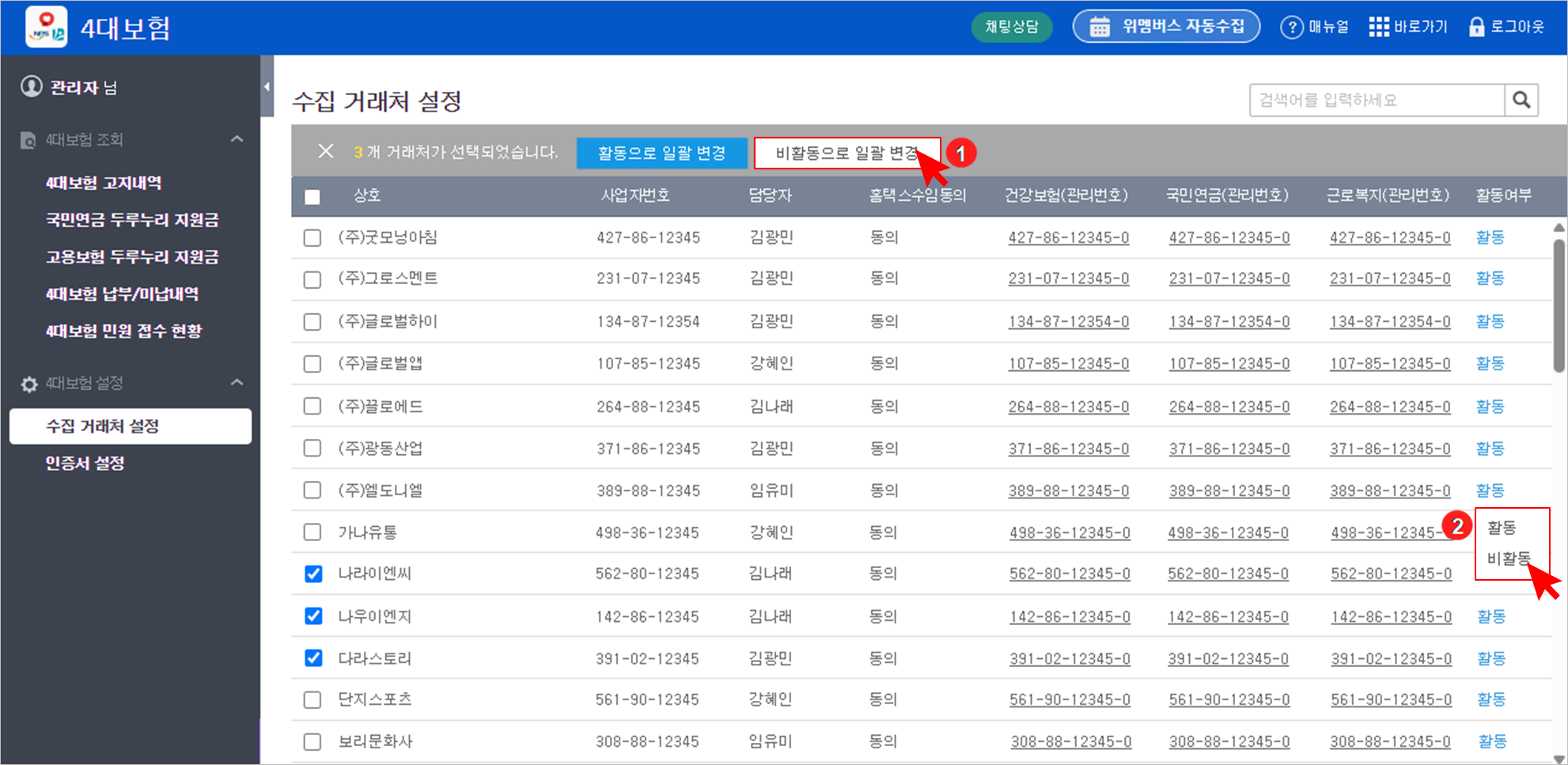Open 활동 status dropdown for (주)글로벌앱

pyautogui.click(x=1490, y=363)
